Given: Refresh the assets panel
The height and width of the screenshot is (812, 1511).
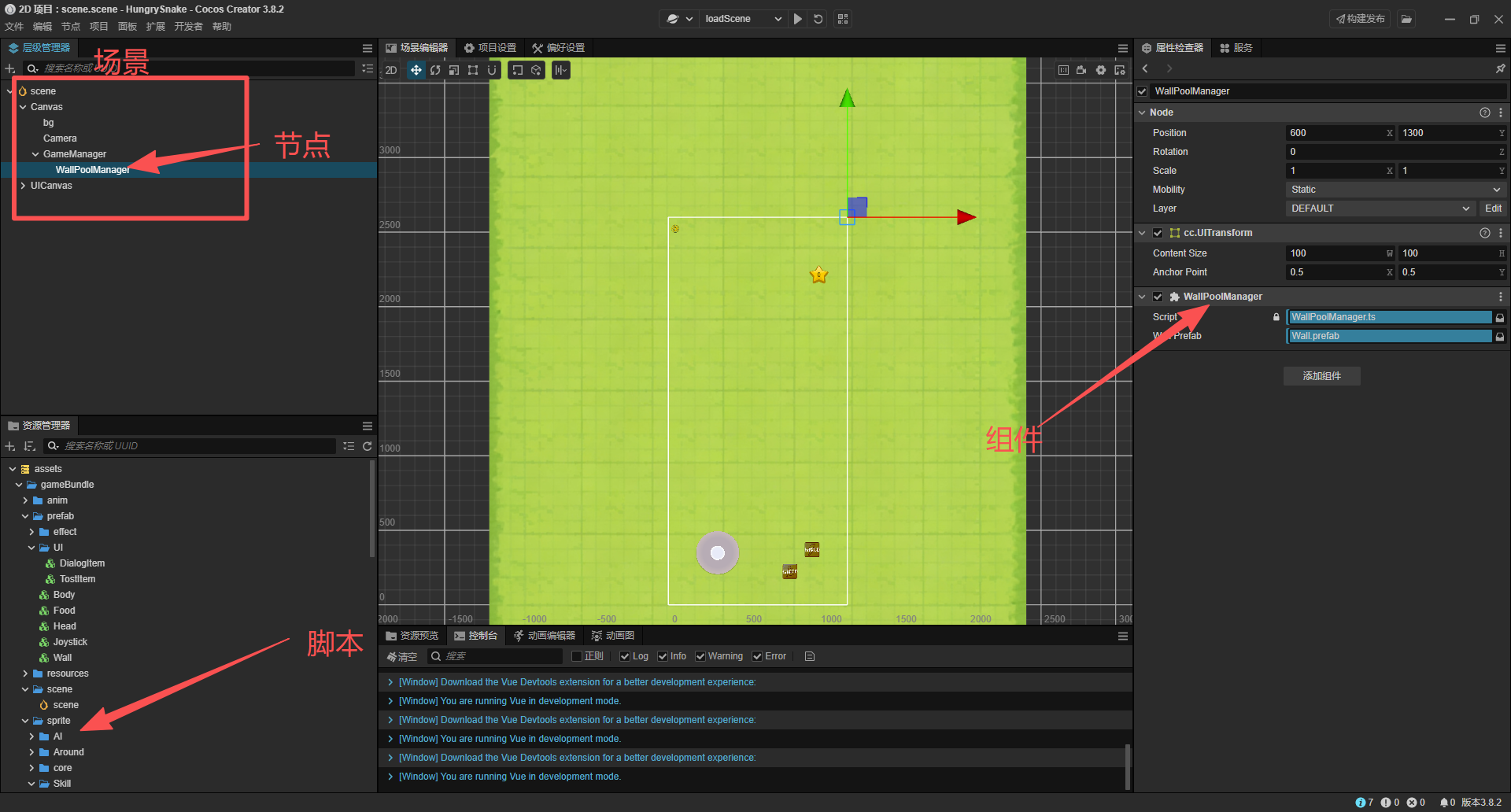Looking at the screenshot, I should pyautogui.click(x=368, y=446).
